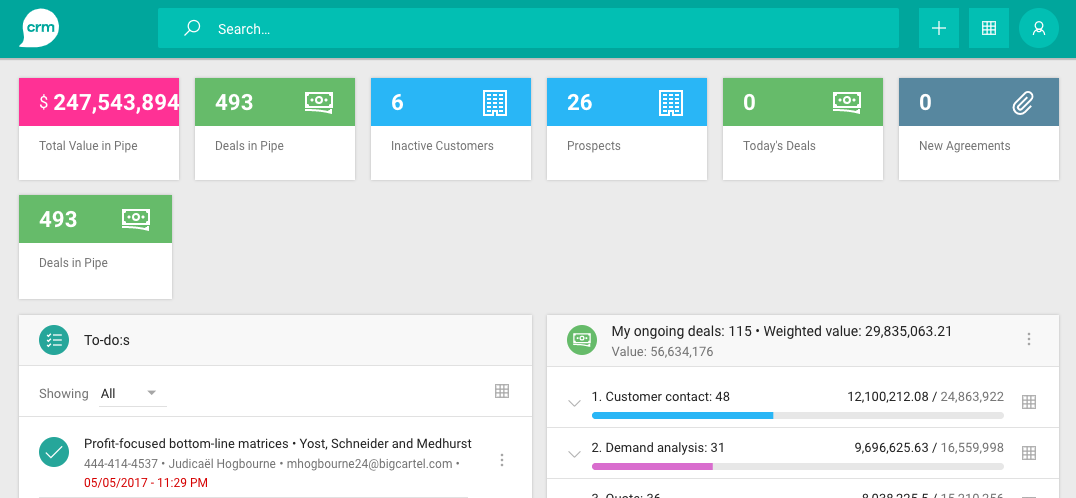Click the plus add-new icon in header
Image resolution: width=1076 pixels, height=498 pixels.
pos(938,28)
